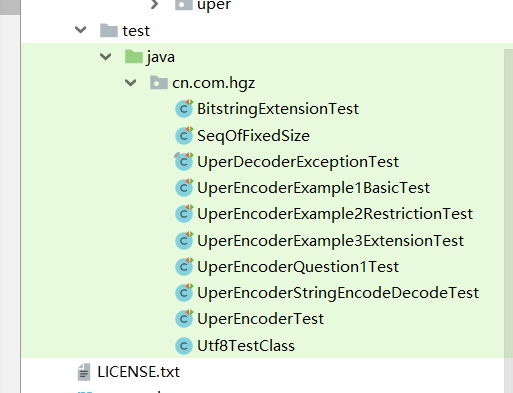Click the Utf8TestClass class icon
The image size is (513, 393).
pos(184,345)
